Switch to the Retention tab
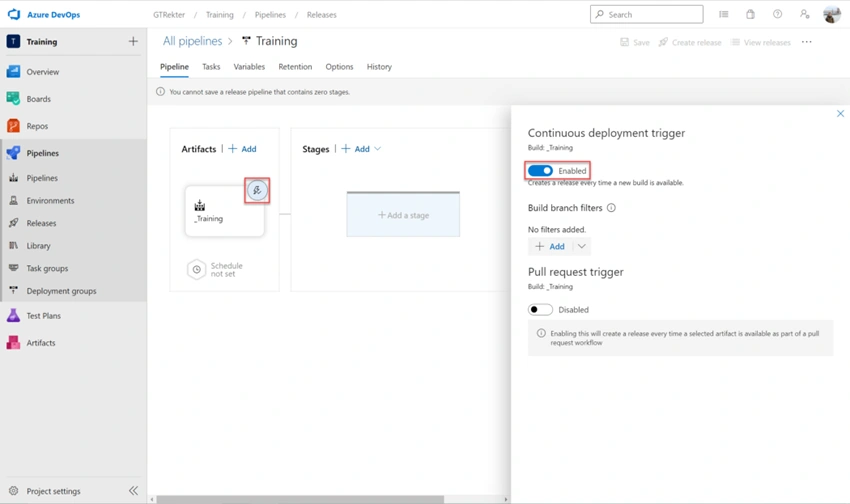 point(295,67)
